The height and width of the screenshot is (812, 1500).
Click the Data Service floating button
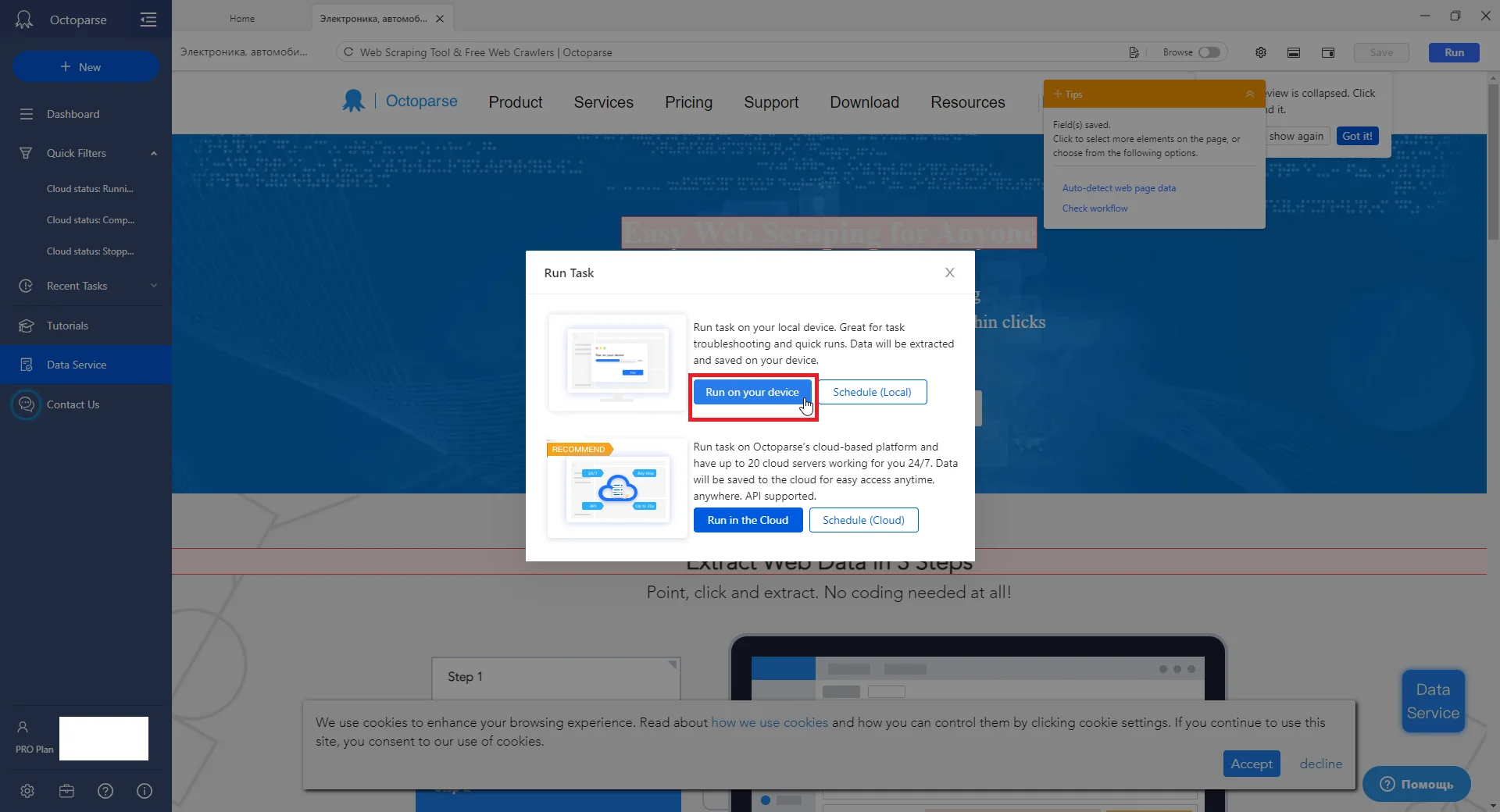coord(1433,701)
